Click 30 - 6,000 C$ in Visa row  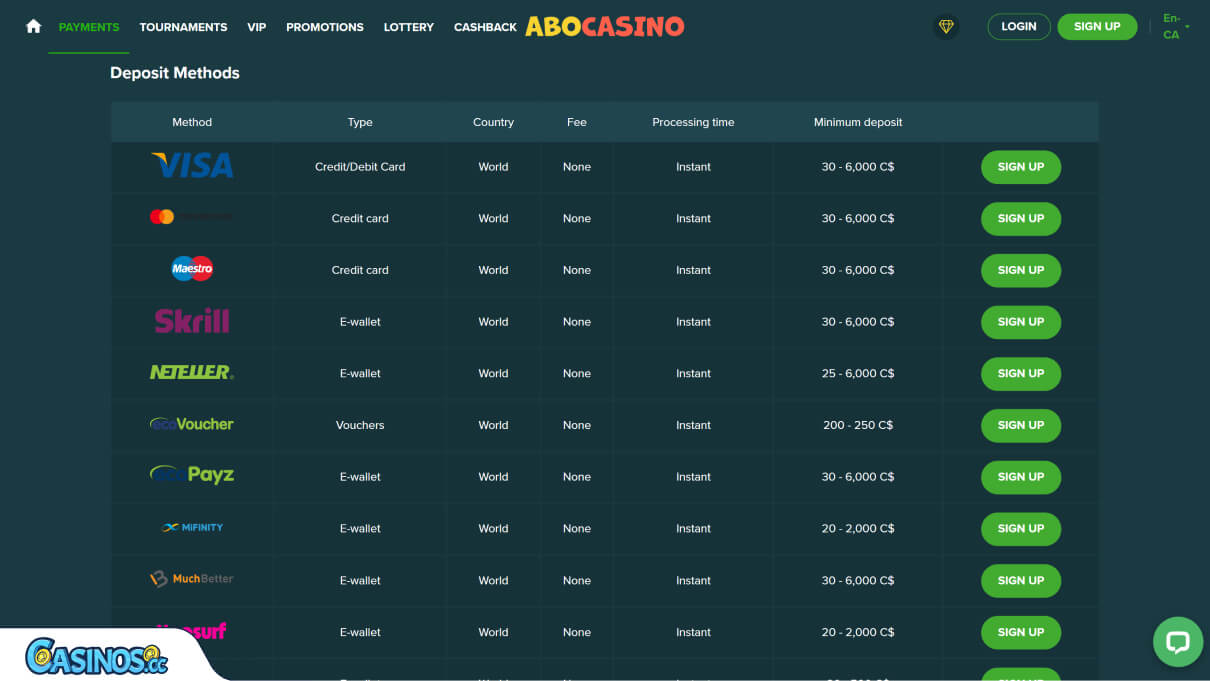pos(858,167)
